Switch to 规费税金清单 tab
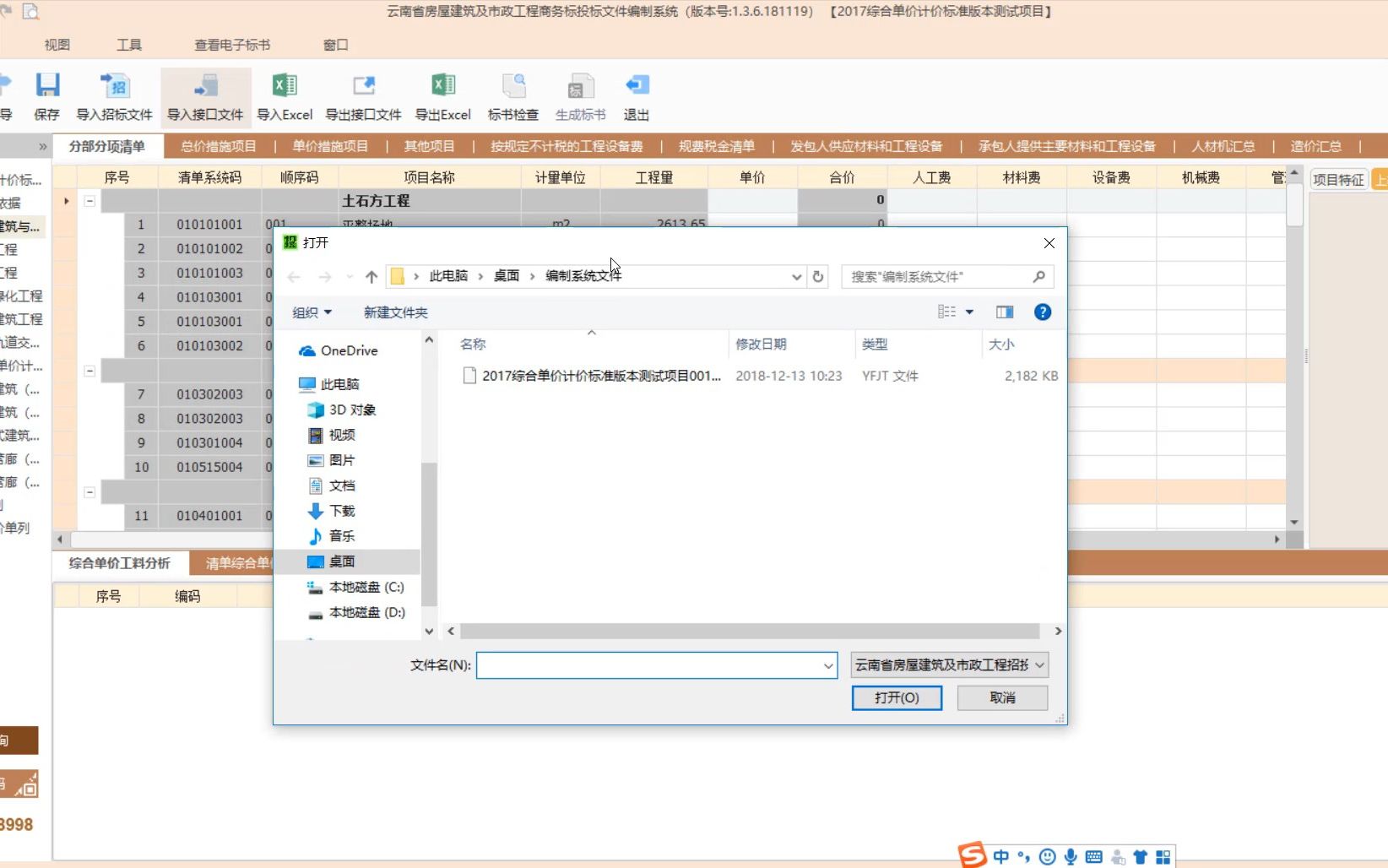 click(x=717, y=146)
